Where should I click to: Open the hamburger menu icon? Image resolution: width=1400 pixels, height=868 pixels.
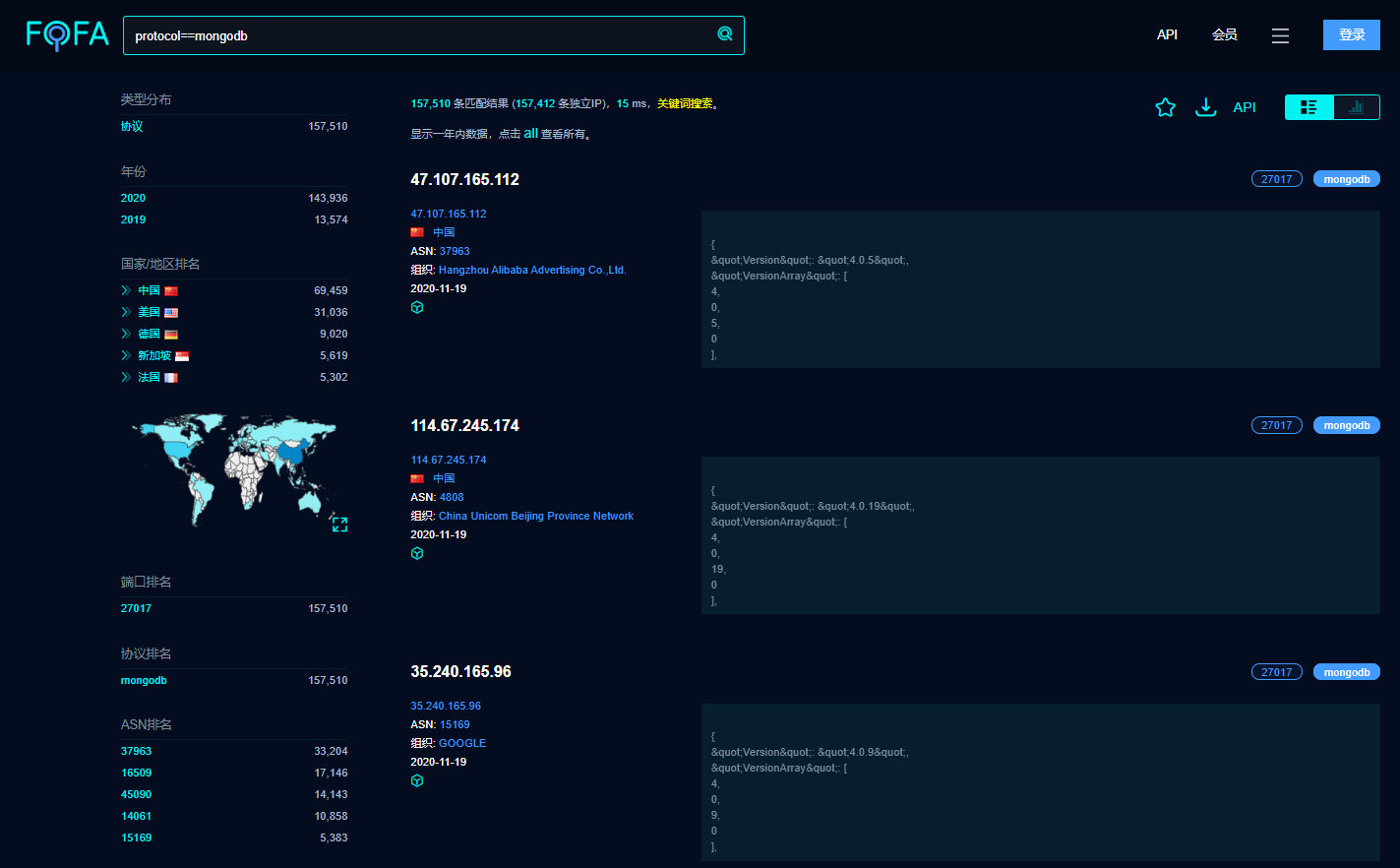point(1280,35)
